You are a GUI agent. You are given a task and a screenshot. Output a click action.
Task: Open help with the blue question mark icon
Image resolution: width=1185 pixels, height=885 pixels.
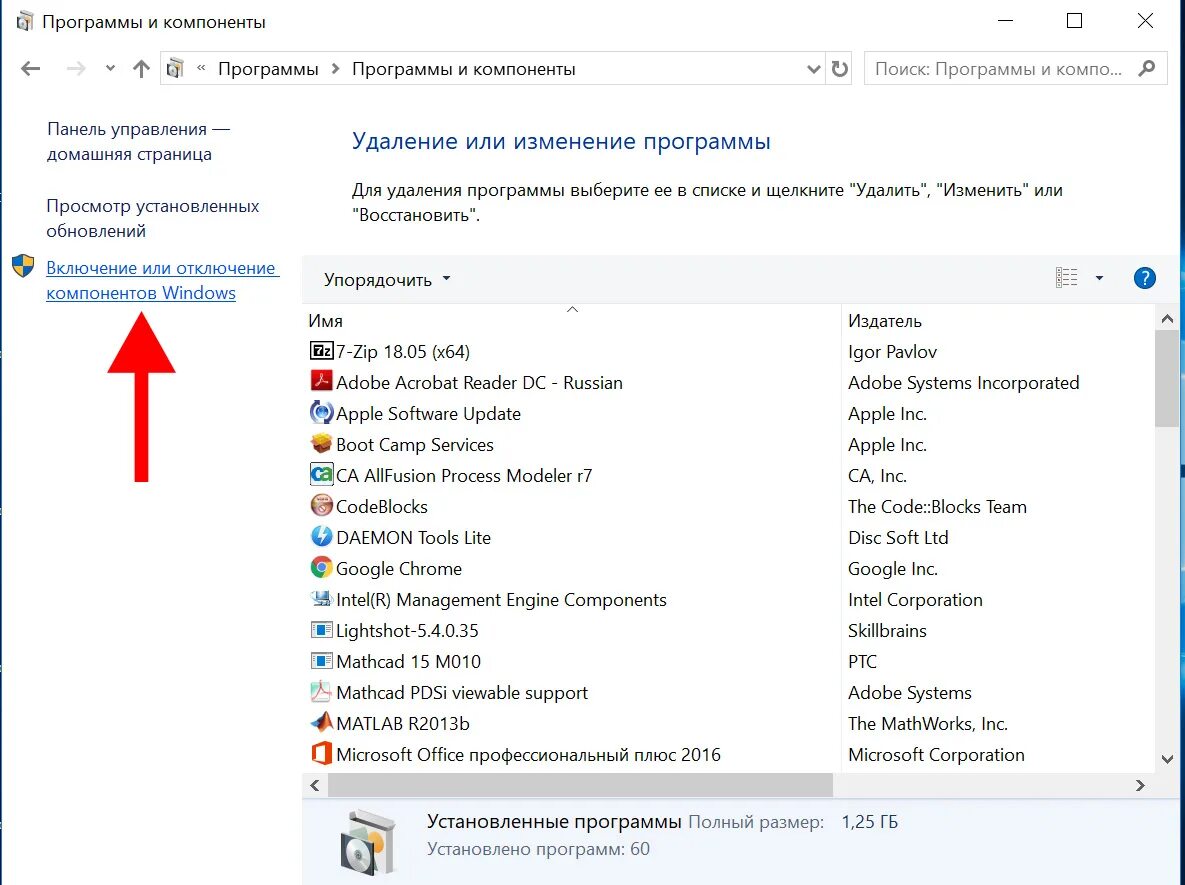[x=1144, y=278]
